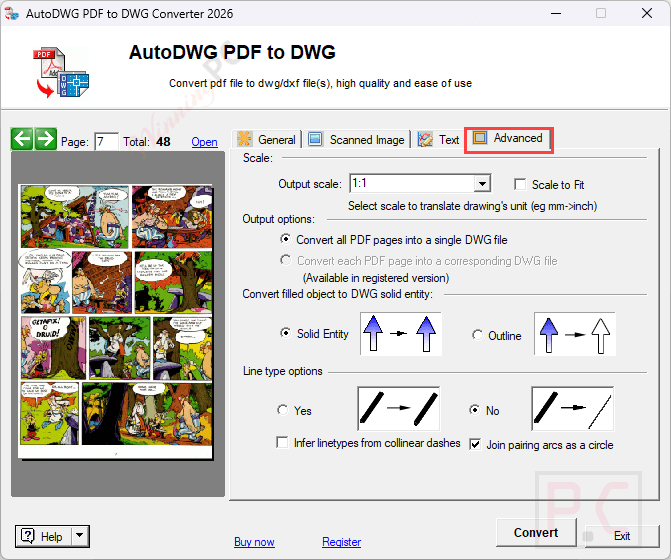The width and height of the screenshot is (671, 560).
Task: Click the Help button
Action: [x=44, y=536]
